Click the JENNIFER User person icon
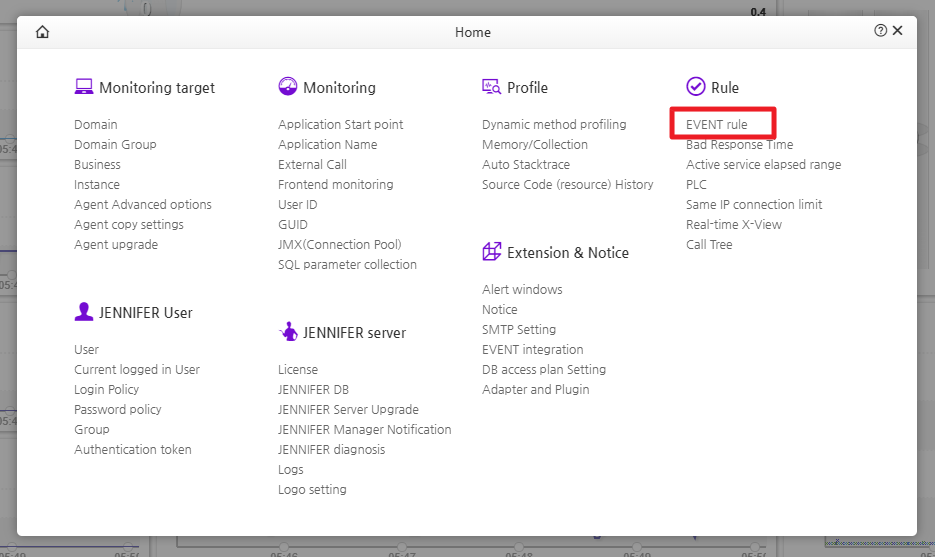Screen dimensions: 935x557 tap(84, 312)
